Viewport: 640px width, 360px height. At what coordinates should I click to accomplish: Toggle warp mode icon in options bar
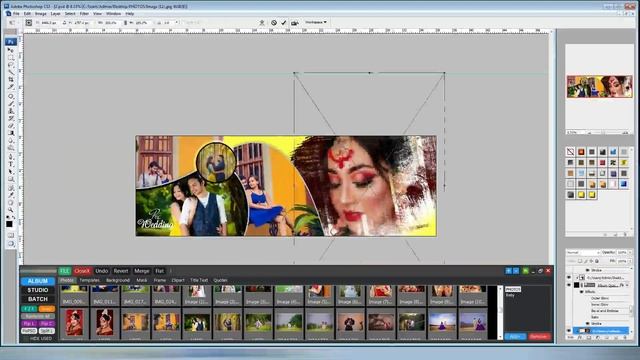pyautogui.click(x=262, y=23)
